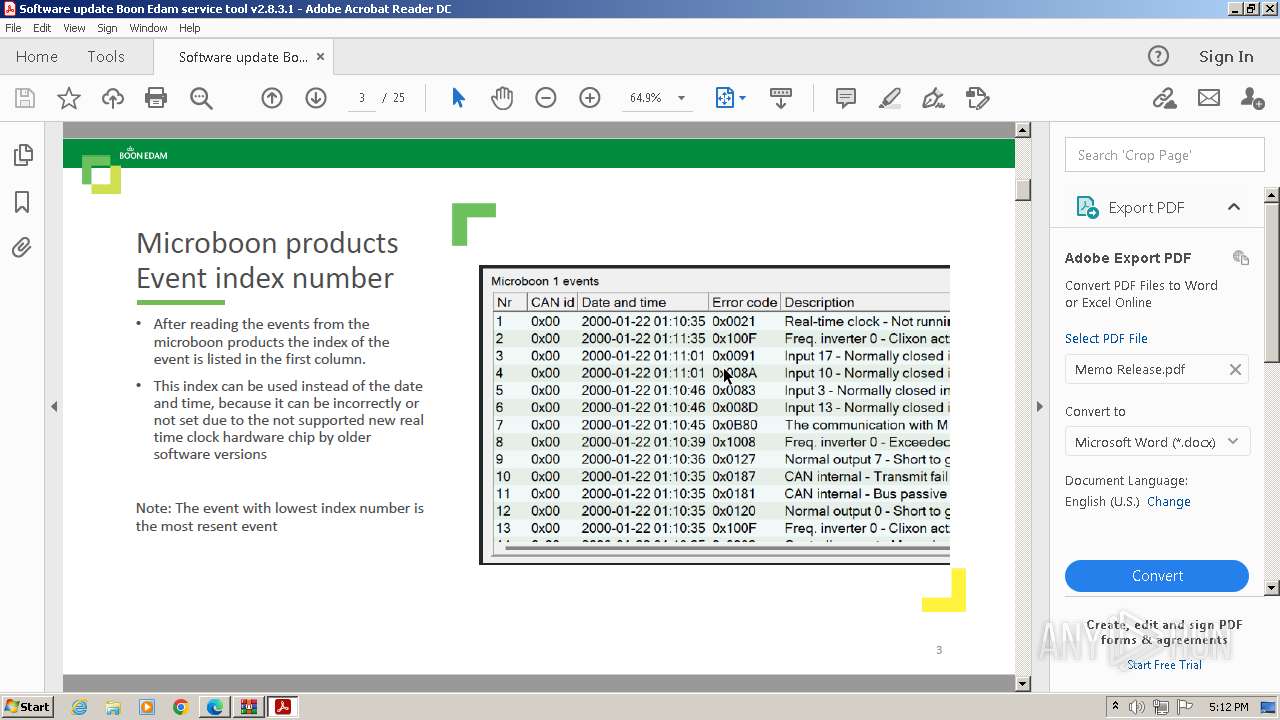Image resolution: width=1280 pixels, height=720 pixels.
Task: Bookmark this file with the star icon
Action: click(69, 98)
